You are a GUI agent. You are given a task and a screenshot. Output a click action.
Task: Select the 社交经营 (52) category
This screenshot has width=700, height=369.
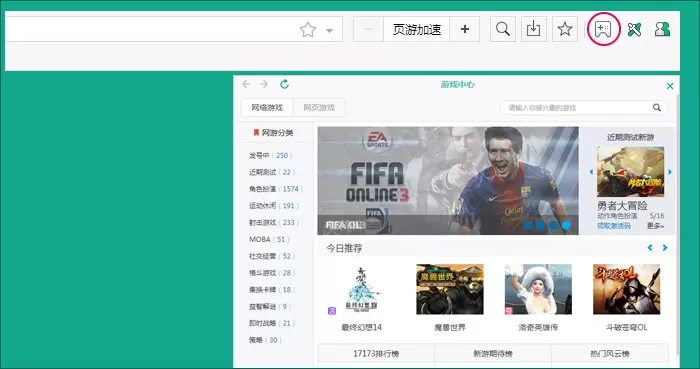coord(272,256)
